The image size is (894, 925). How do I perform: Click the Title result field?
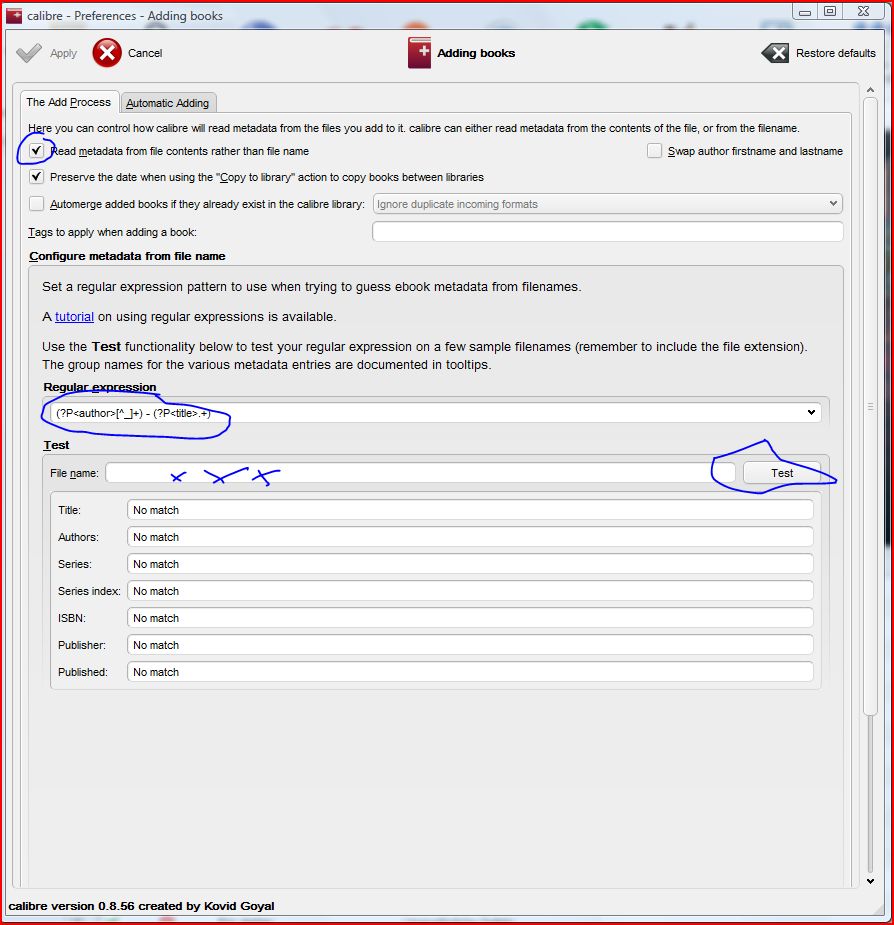coord(470,510)
